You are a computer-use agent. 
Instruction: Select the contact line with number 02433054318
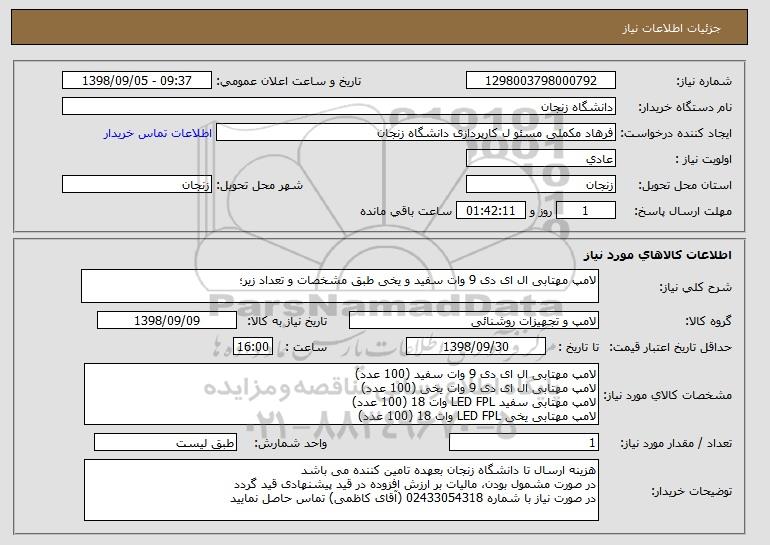pyautogui.click(x=413, y=498)
